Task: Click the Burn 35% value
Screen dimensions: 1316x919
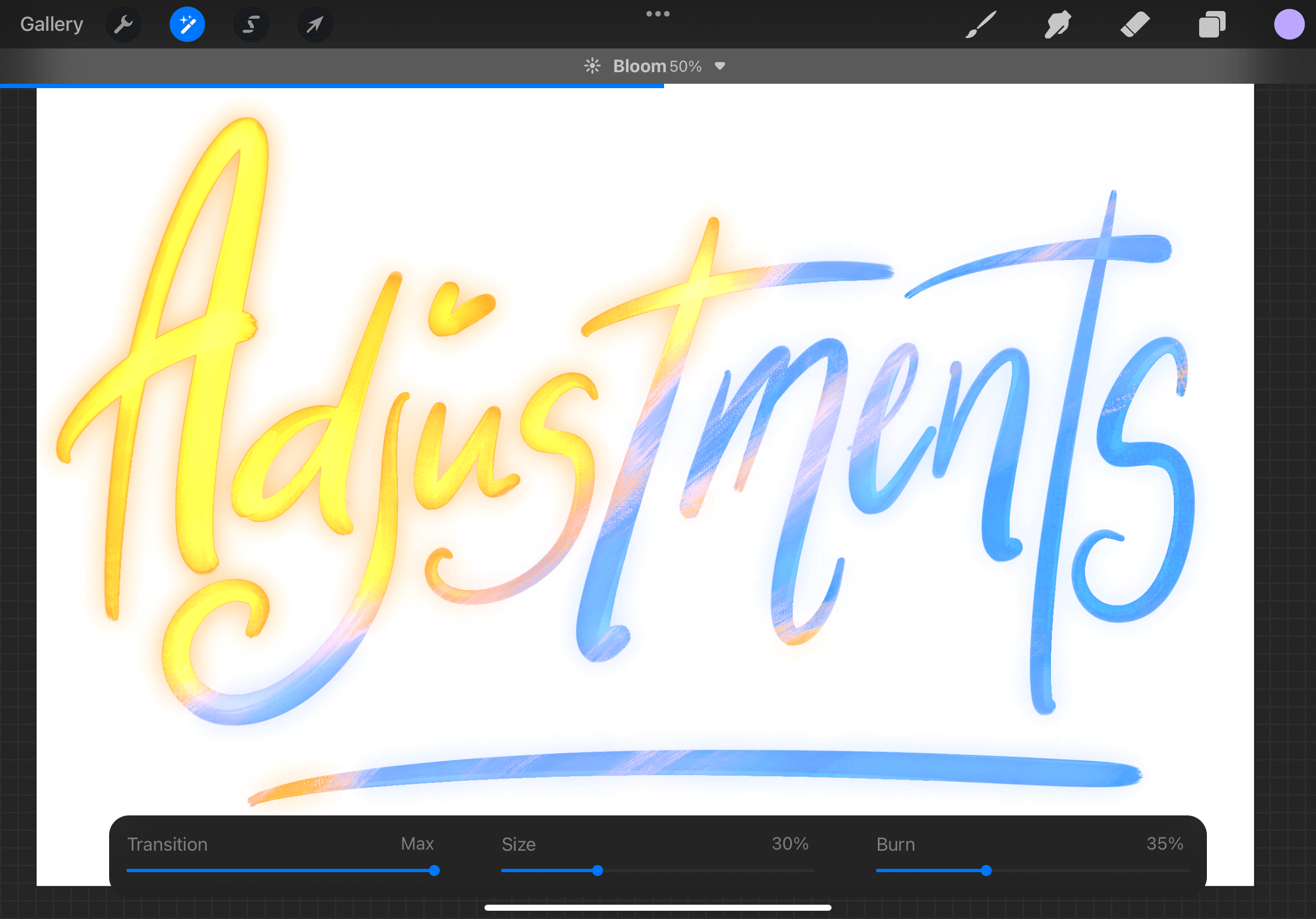Action: coord(1164,844)
